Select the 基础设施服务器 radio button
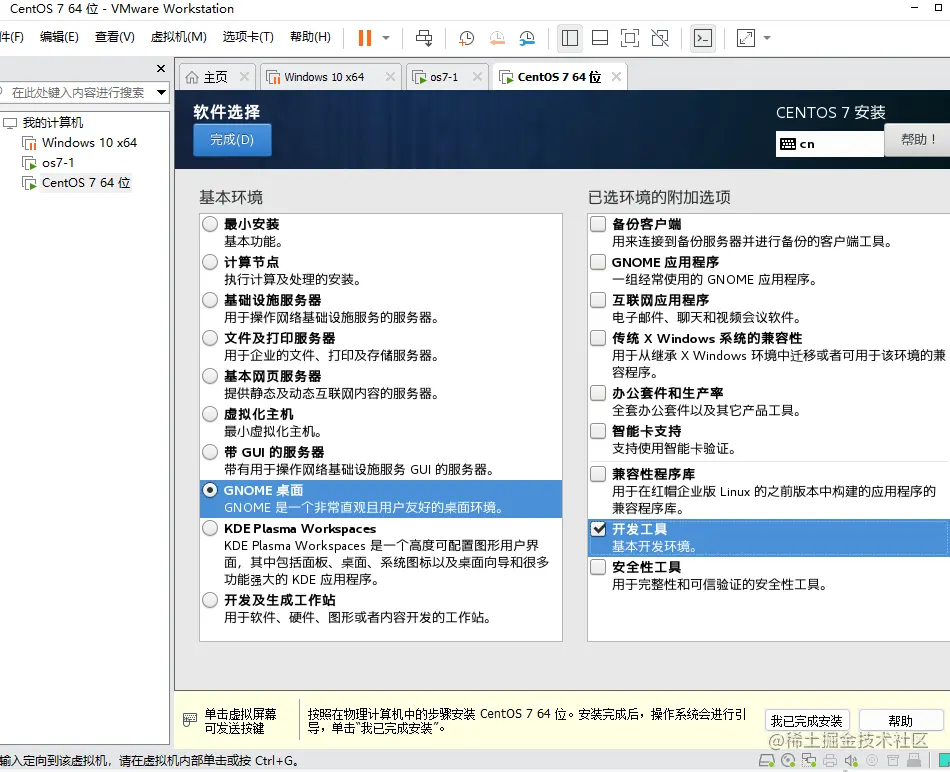Viewport: 950px width, 772px height. [x=210, y=301]
